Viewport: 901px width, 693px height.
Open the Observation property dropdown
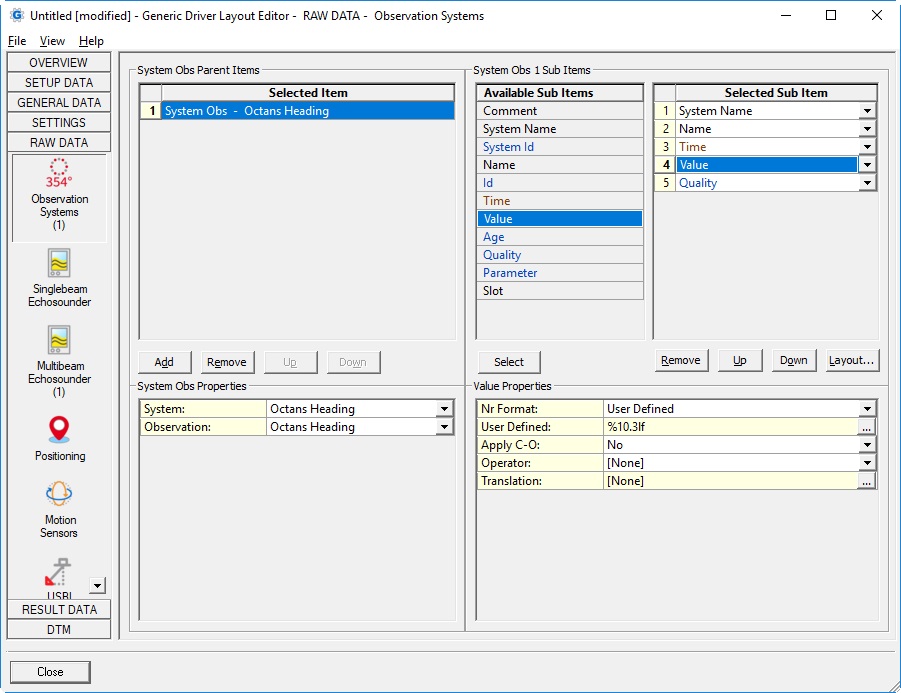[444, 427]
